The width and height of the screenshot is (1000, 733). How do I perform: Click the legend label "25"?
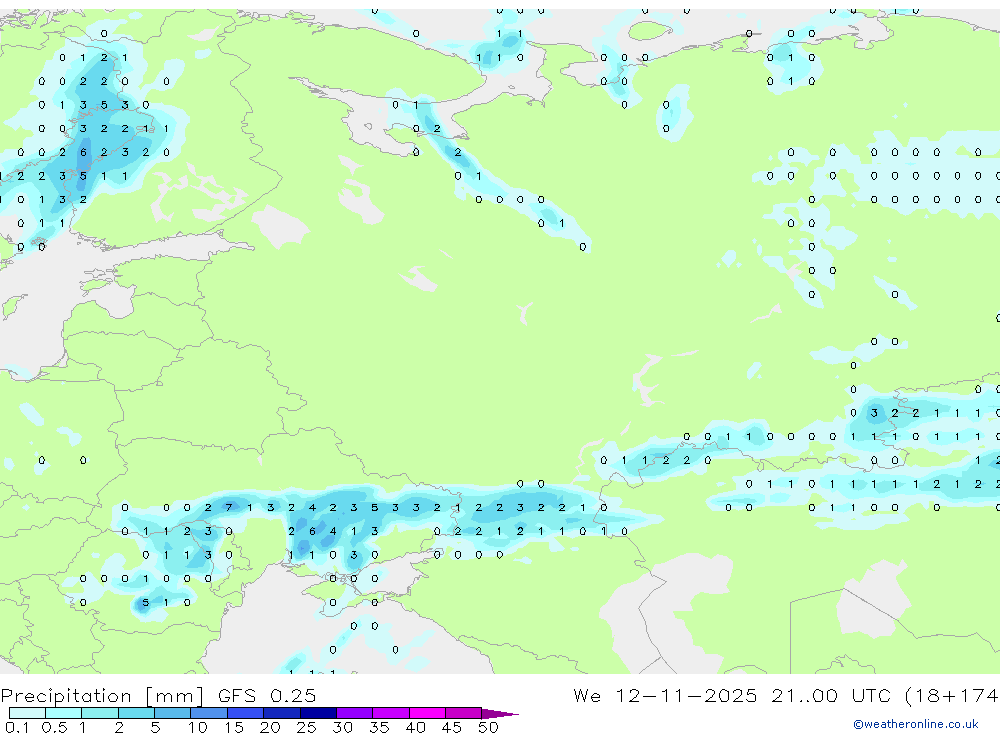tap(306, 727)
